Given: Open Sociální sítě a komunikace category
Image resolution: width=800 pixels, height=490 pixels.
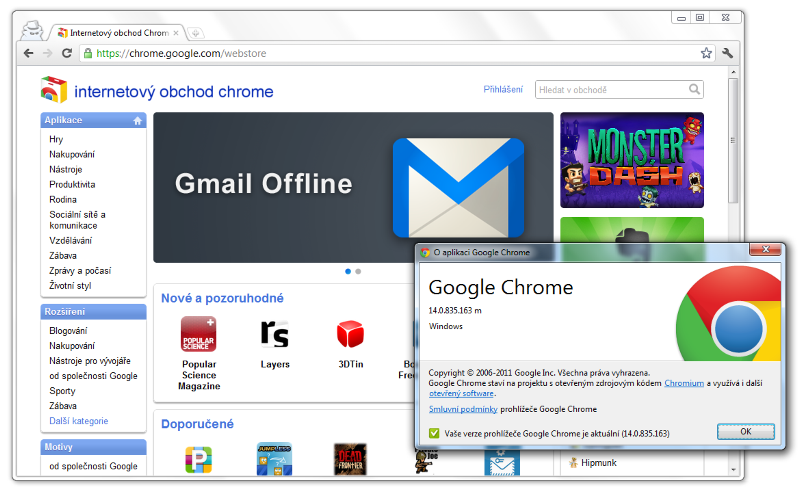Looking at the screenshot, I should pyautogui.click(x=77, y=220).
